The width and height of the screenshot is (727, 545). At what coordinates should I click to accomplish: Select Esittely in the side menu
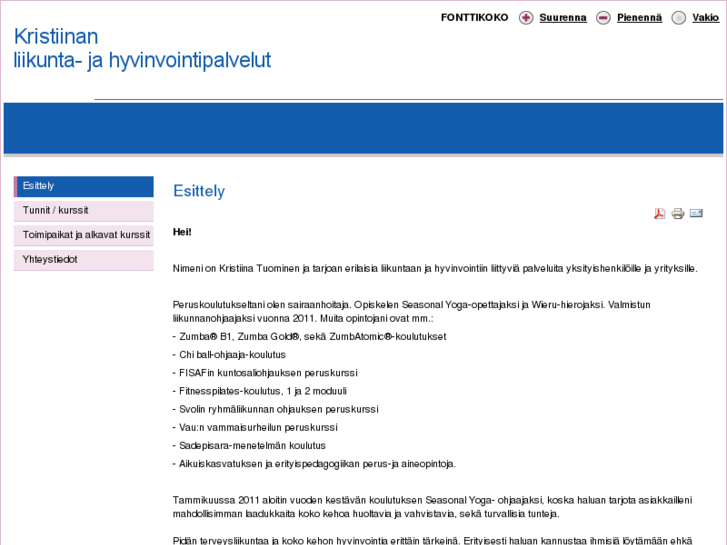pyautogui.click(x=83, y=186)
